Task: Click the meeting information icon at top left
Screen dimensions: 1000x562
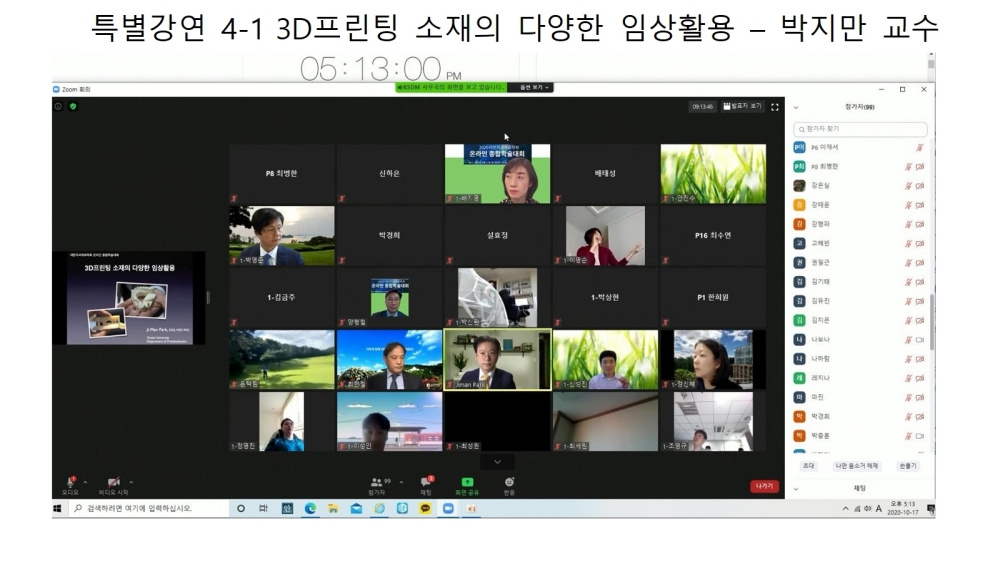Action: click(x=59, y=106)
